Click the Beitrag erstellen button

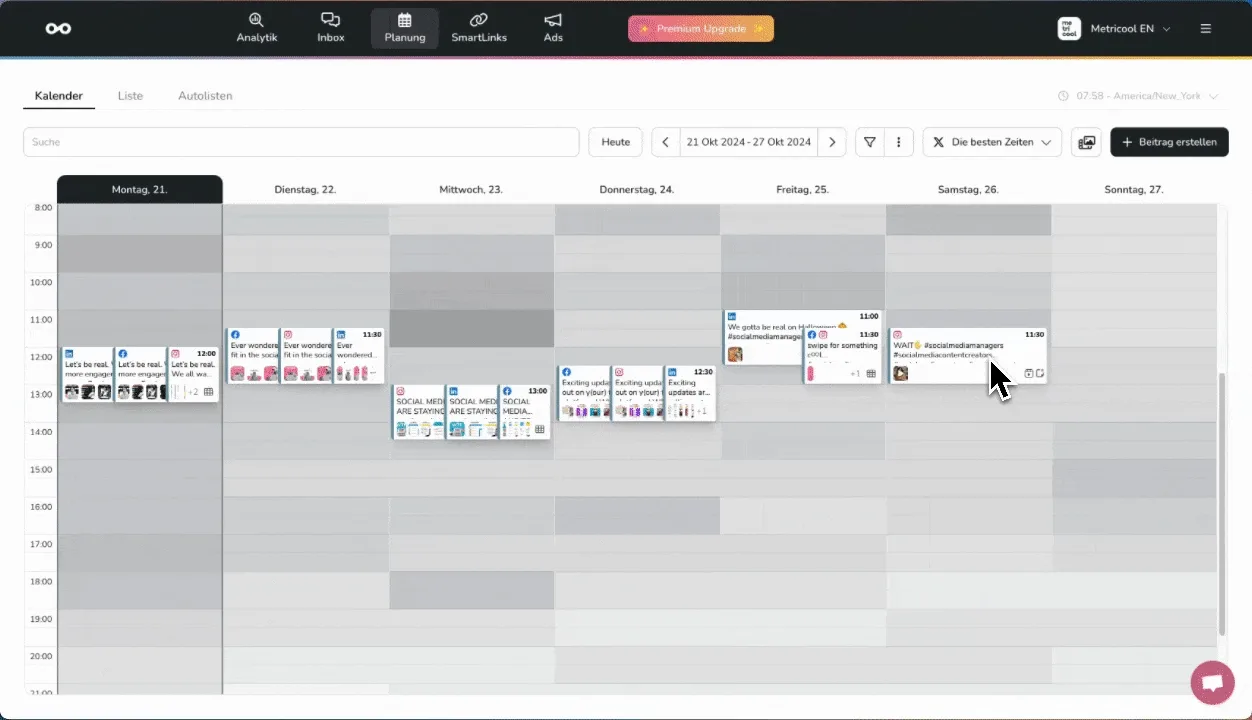(x=1169, y=142)
